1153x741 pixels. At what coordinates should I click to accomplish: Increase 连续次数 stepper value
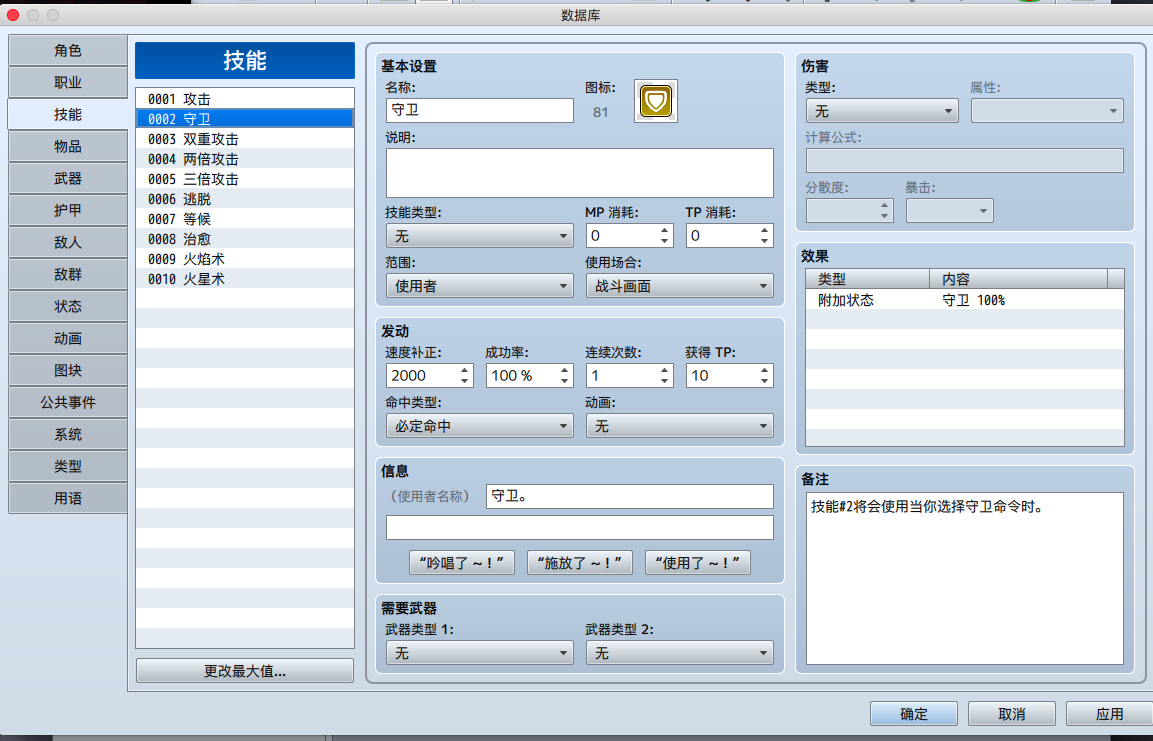(x=665, y=370)
